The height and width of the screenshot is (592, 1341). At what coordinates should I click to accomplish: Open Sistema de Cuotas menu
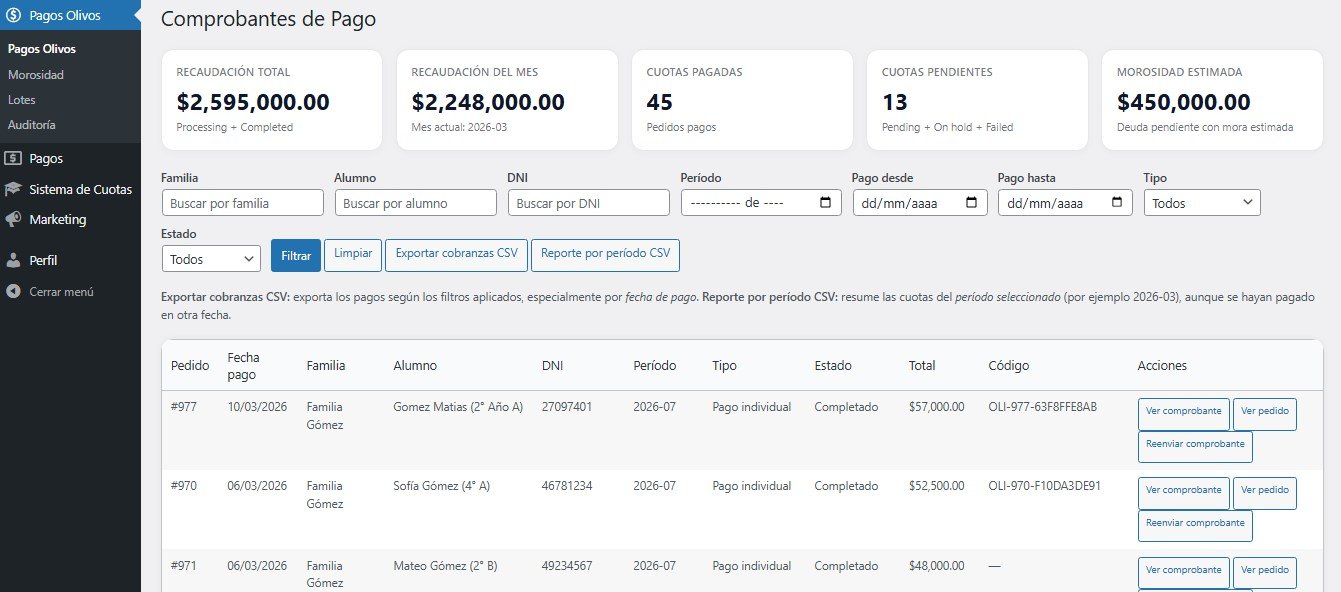pos(70,189)
